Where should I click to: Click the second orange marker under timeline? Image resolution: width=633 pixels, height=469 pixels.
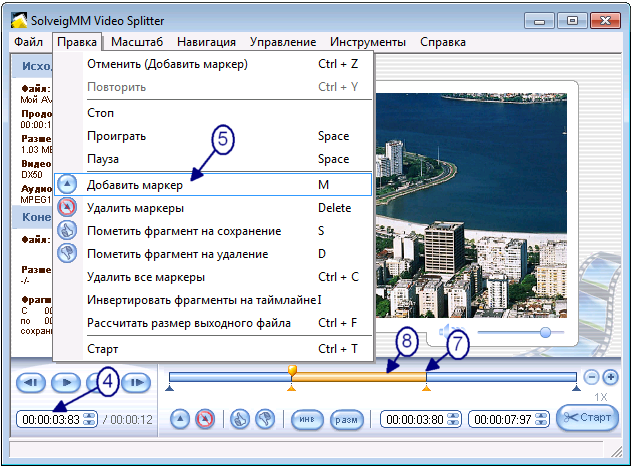pos(426,388)
